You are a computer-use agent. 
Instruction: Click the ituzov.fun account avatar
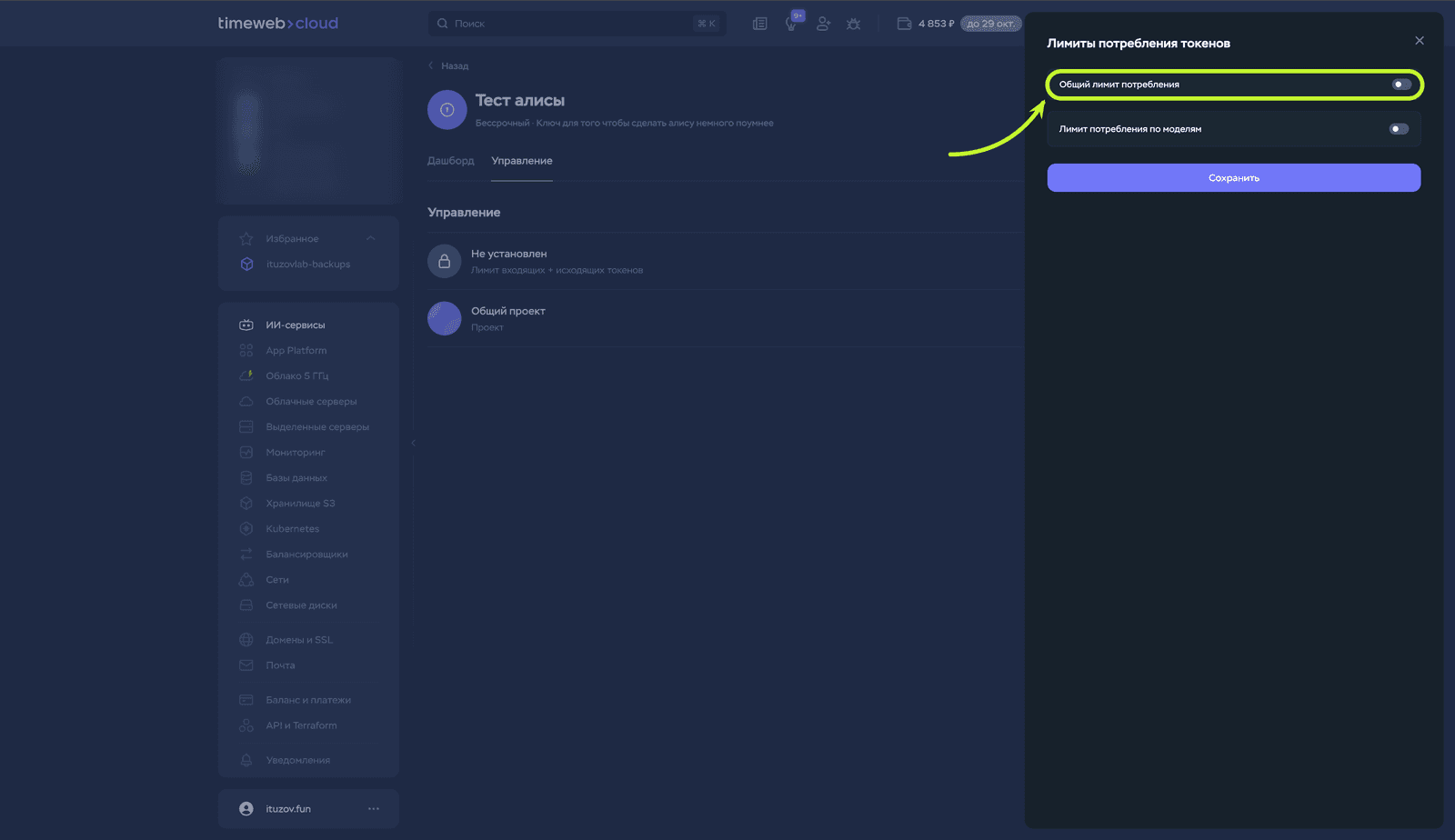[x=246, y=809]
